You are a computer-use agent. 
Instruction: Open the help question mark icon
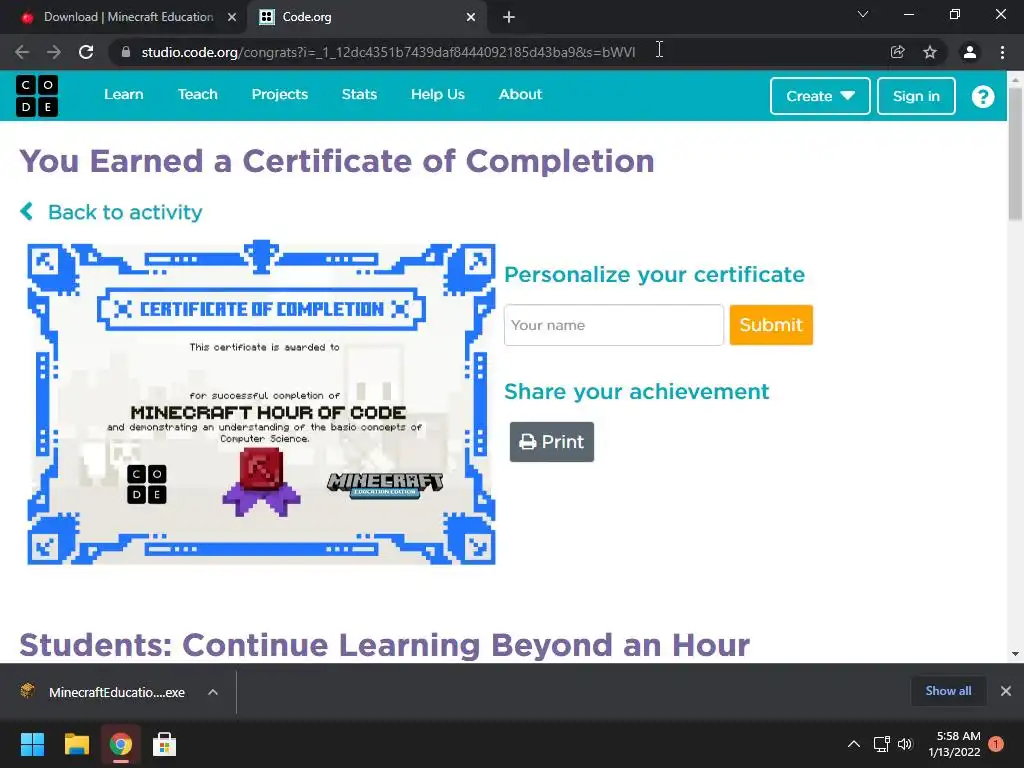(982, 96)
